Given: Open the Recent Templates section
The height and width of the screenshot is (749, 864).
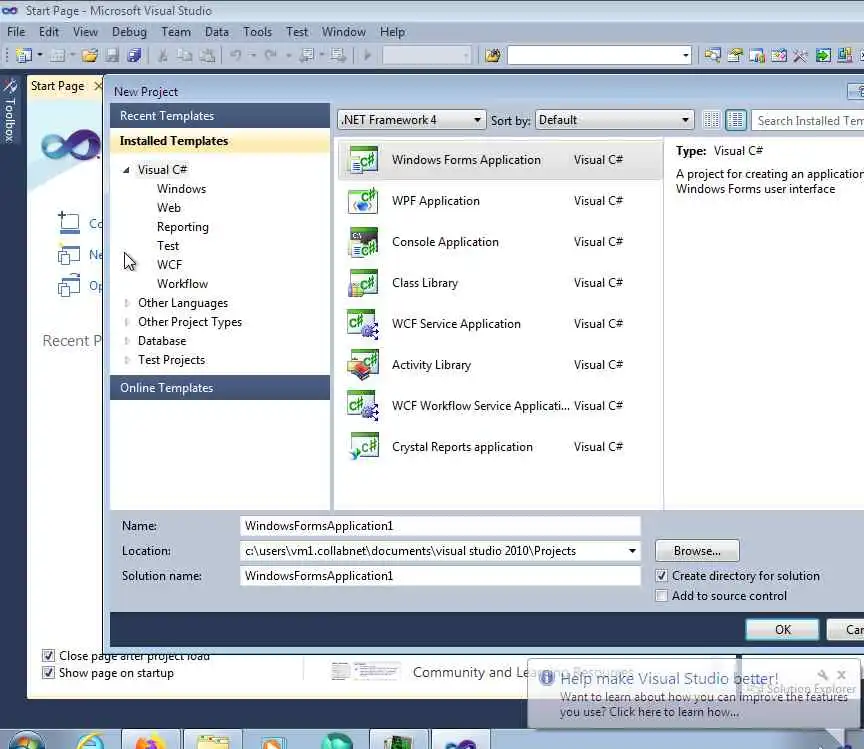Looking at the screenshot, I should point(220,116).
